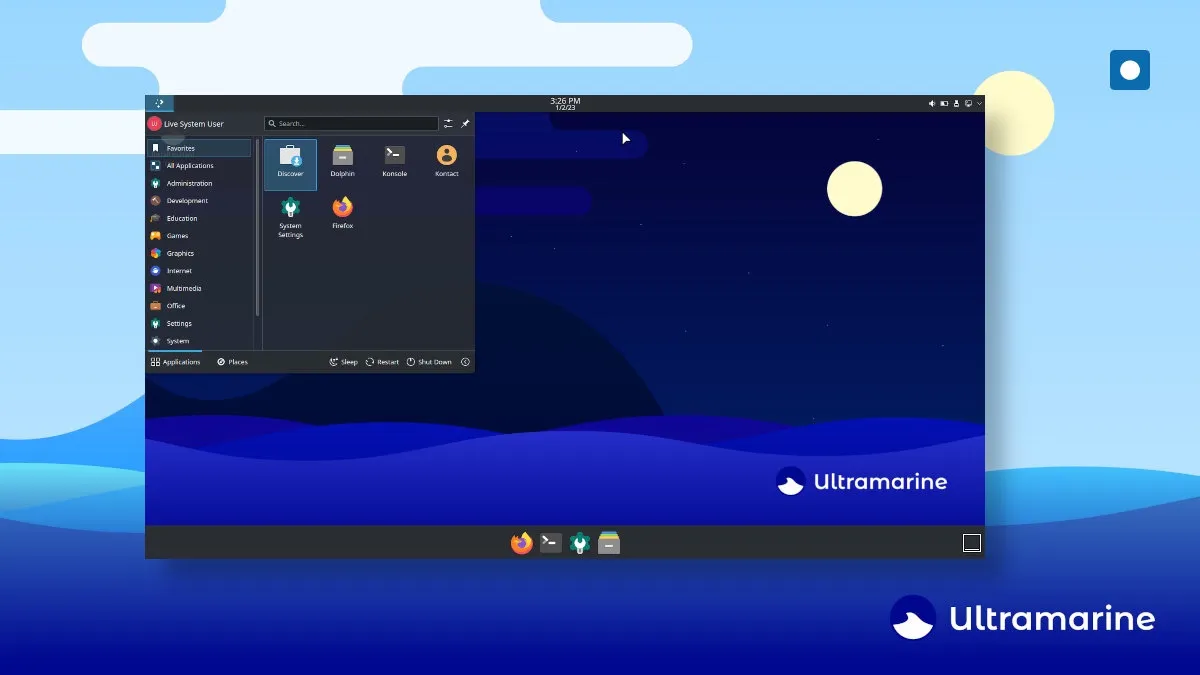Screen dimensions: 1200x675
Task: Open the clipboard icon in the system tray
Action: tap(957, 104)
